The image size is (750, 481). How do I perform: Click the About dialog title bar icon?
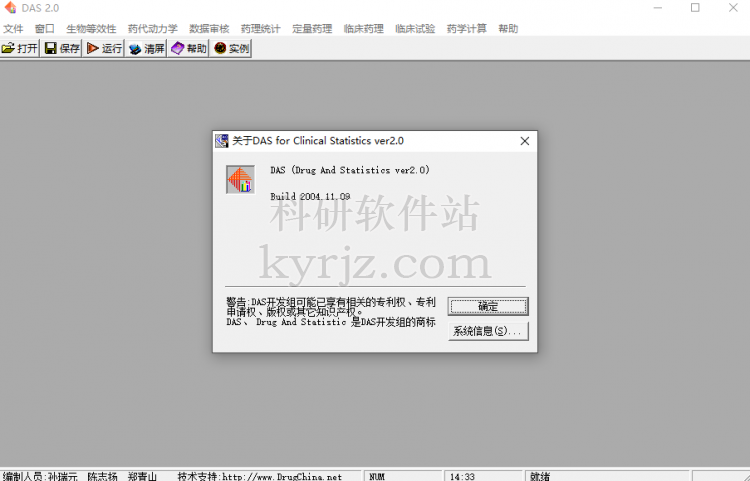[221, 141]
